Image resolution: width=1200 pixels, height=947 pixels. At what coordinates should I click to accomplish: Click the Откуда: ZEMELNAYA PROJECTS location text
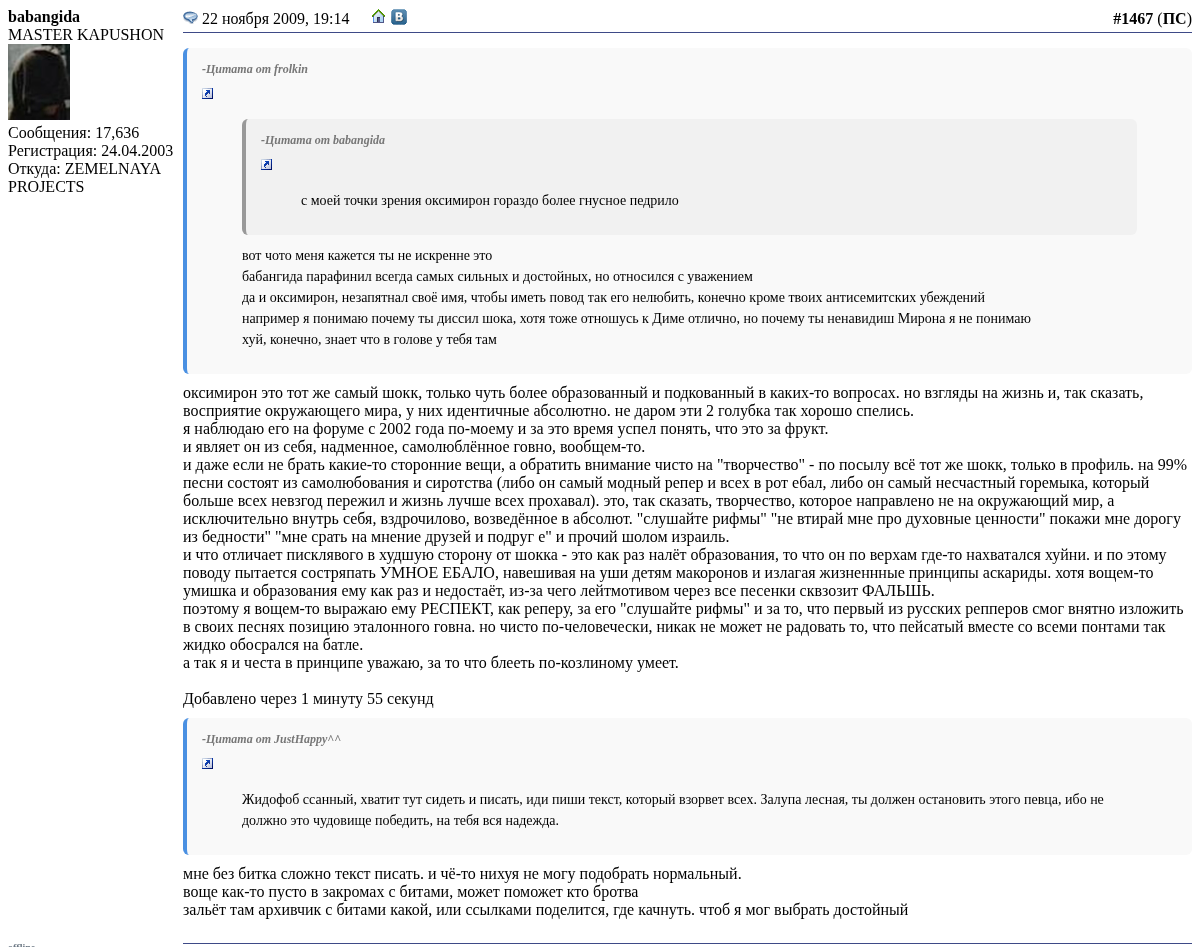coord(84,177)
